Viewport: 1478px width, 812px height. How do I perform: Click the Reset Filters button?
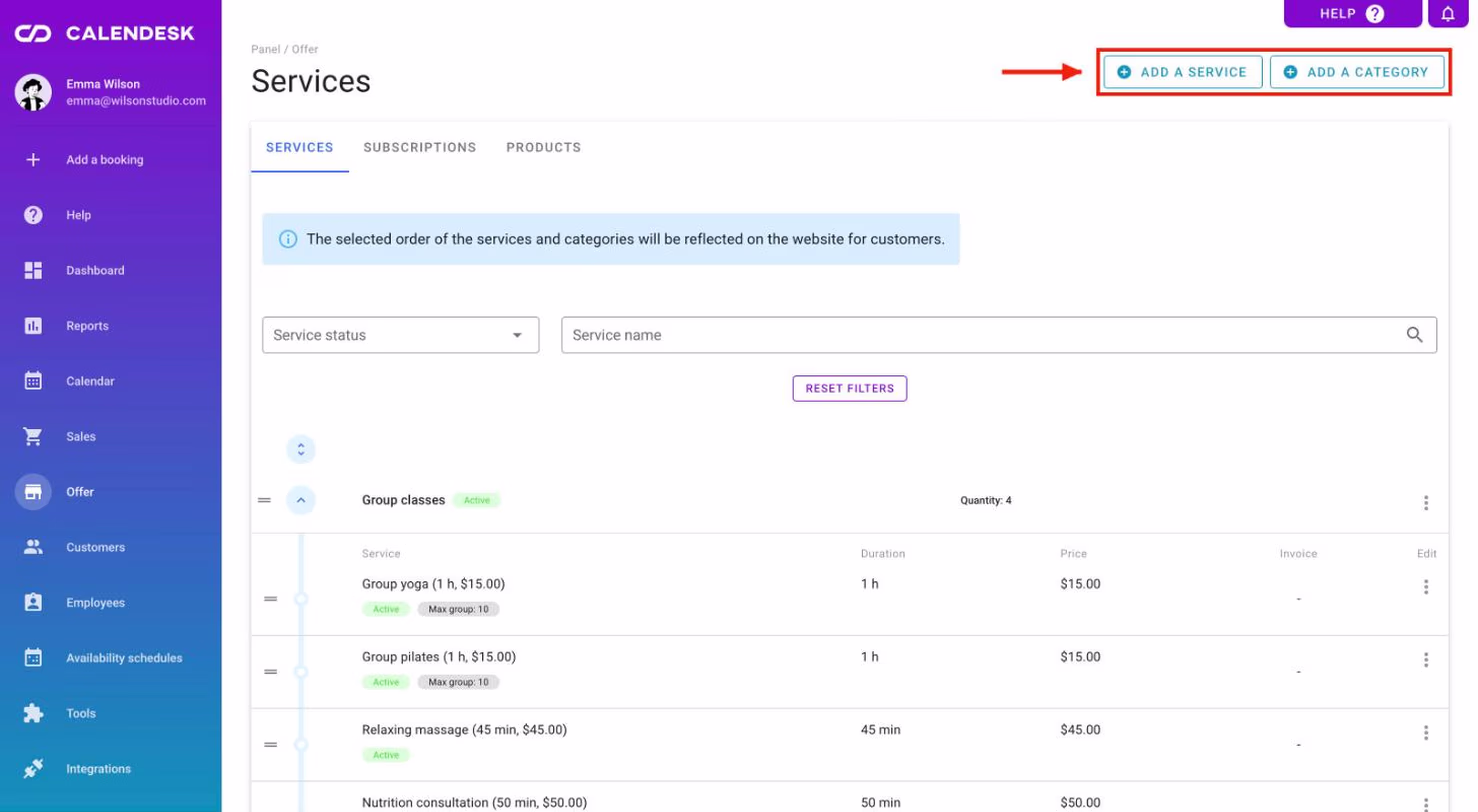850,388
